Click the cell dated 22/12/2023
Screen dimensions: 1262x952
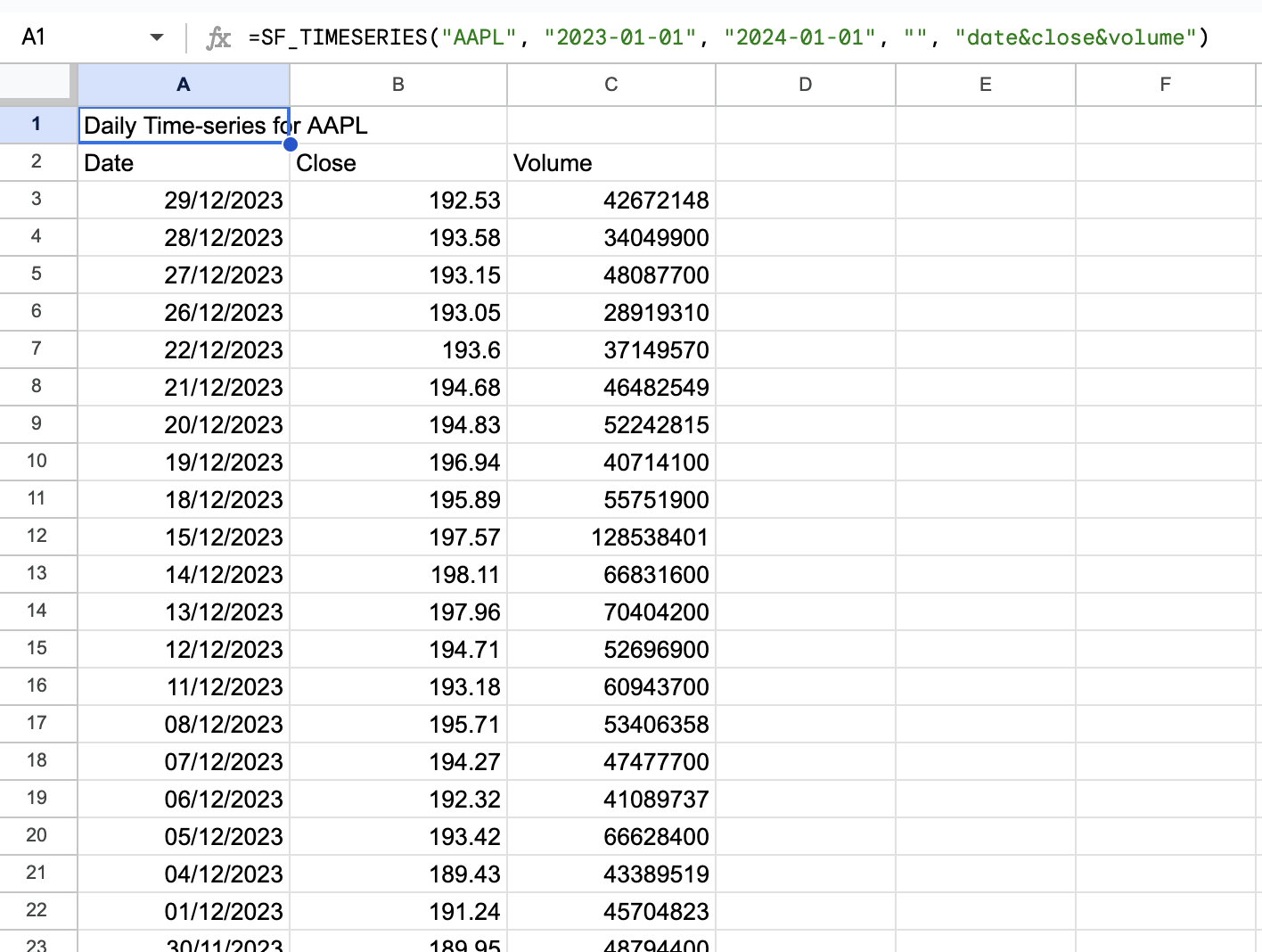(183, 349)
